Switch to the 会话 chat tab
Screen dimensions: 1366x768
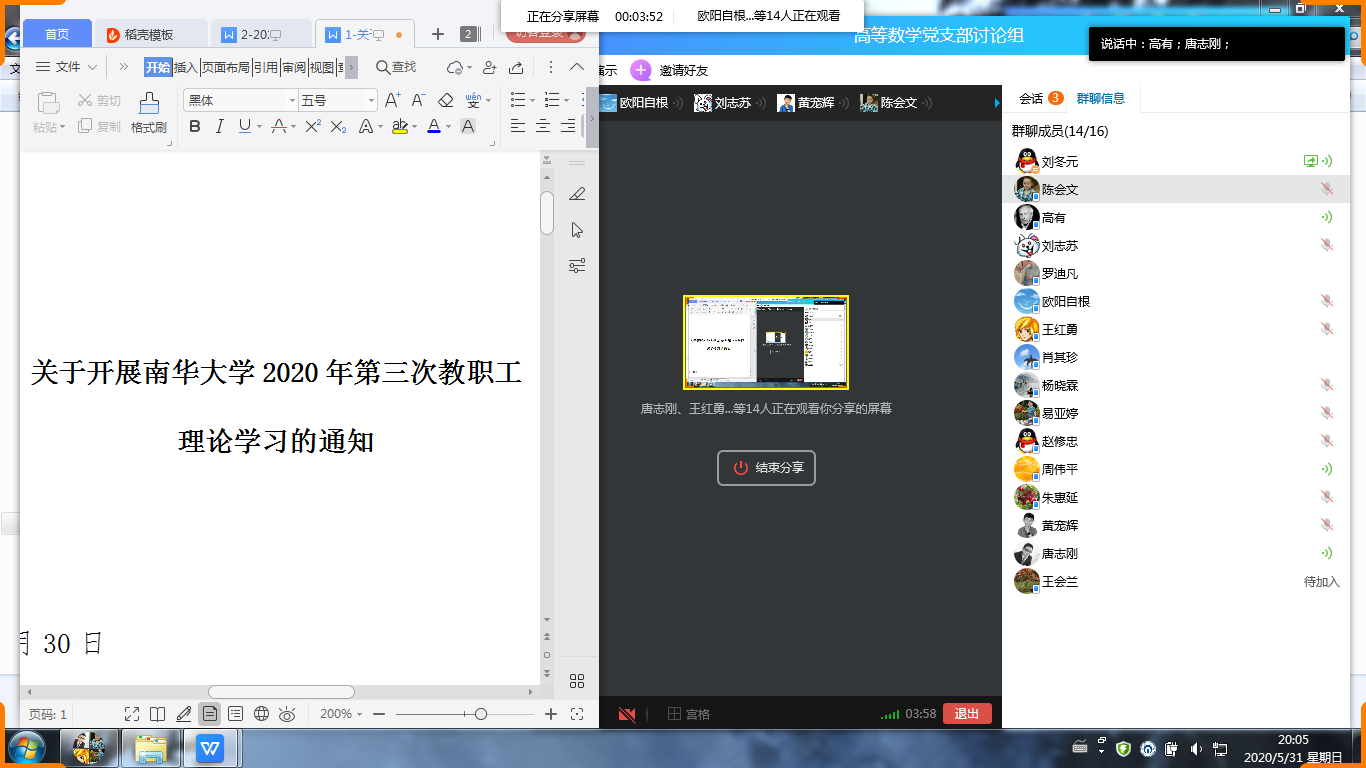click(1031, 98)
